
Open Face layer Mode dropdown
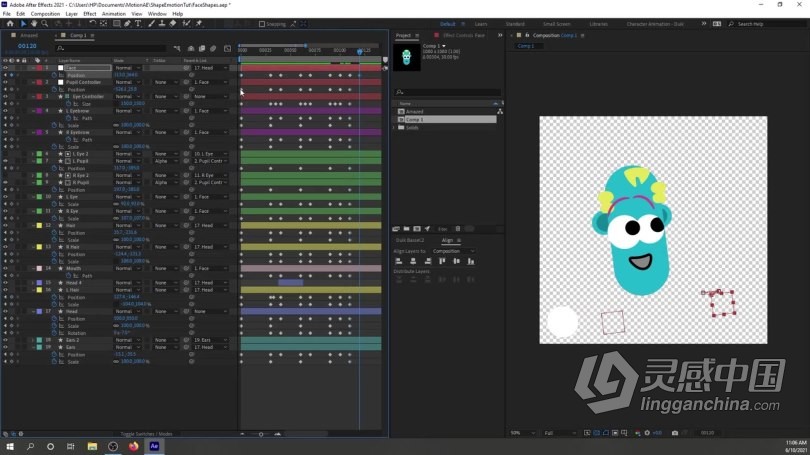coord(127,68)
